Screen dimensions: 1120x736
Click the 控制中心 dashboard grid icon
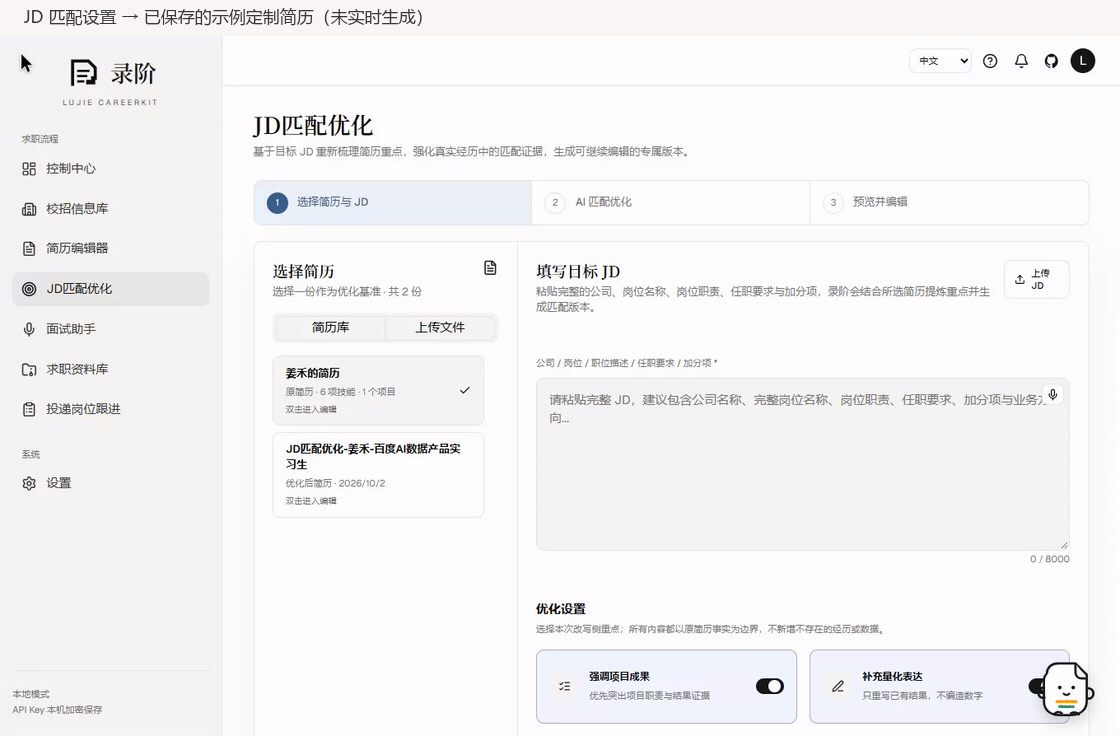point(29,169)
